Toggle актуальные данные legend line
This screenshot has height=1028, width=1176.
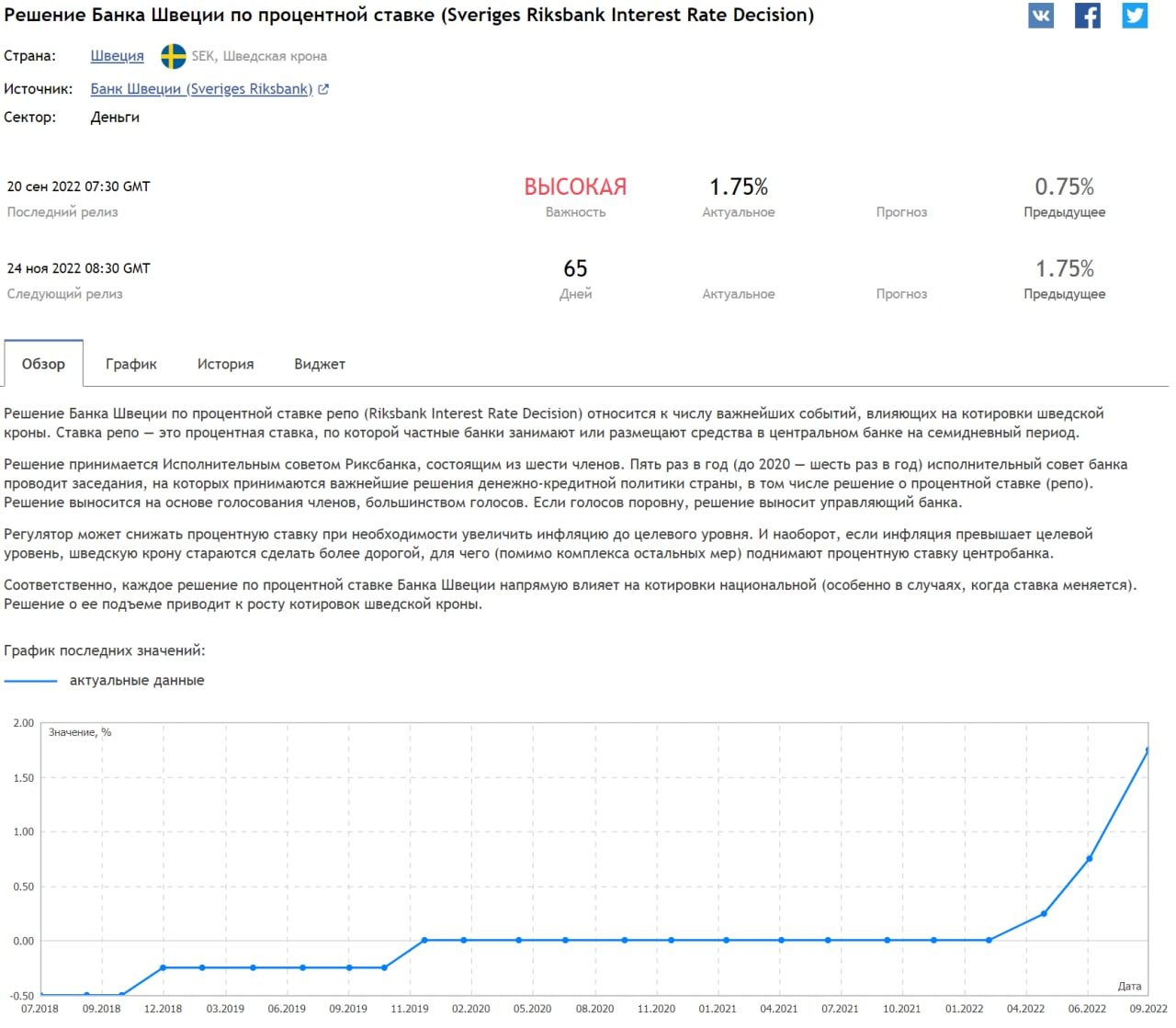30,681
